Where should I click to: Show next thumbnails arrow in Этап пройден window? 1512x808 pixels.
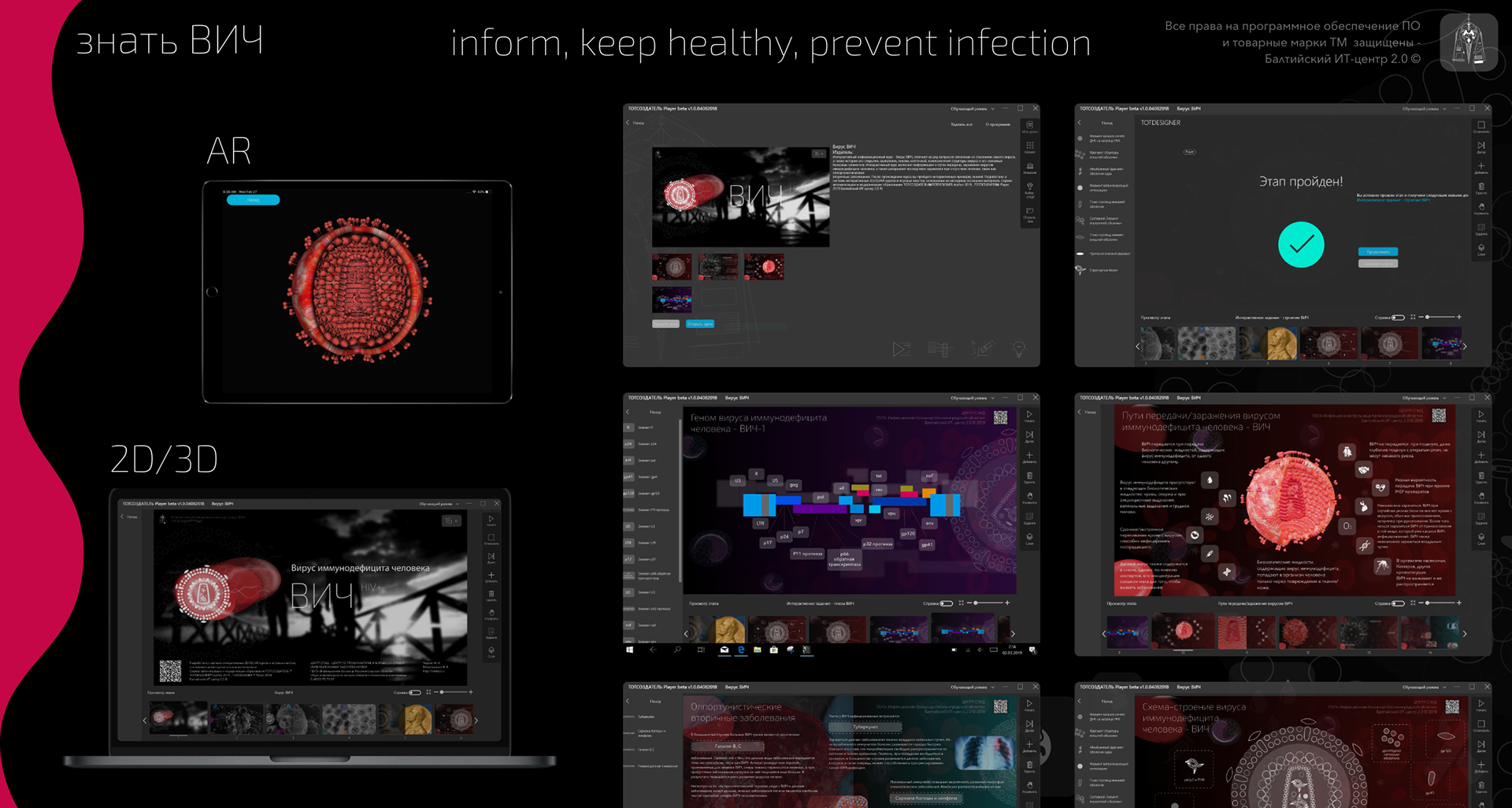coord(1465,346)
